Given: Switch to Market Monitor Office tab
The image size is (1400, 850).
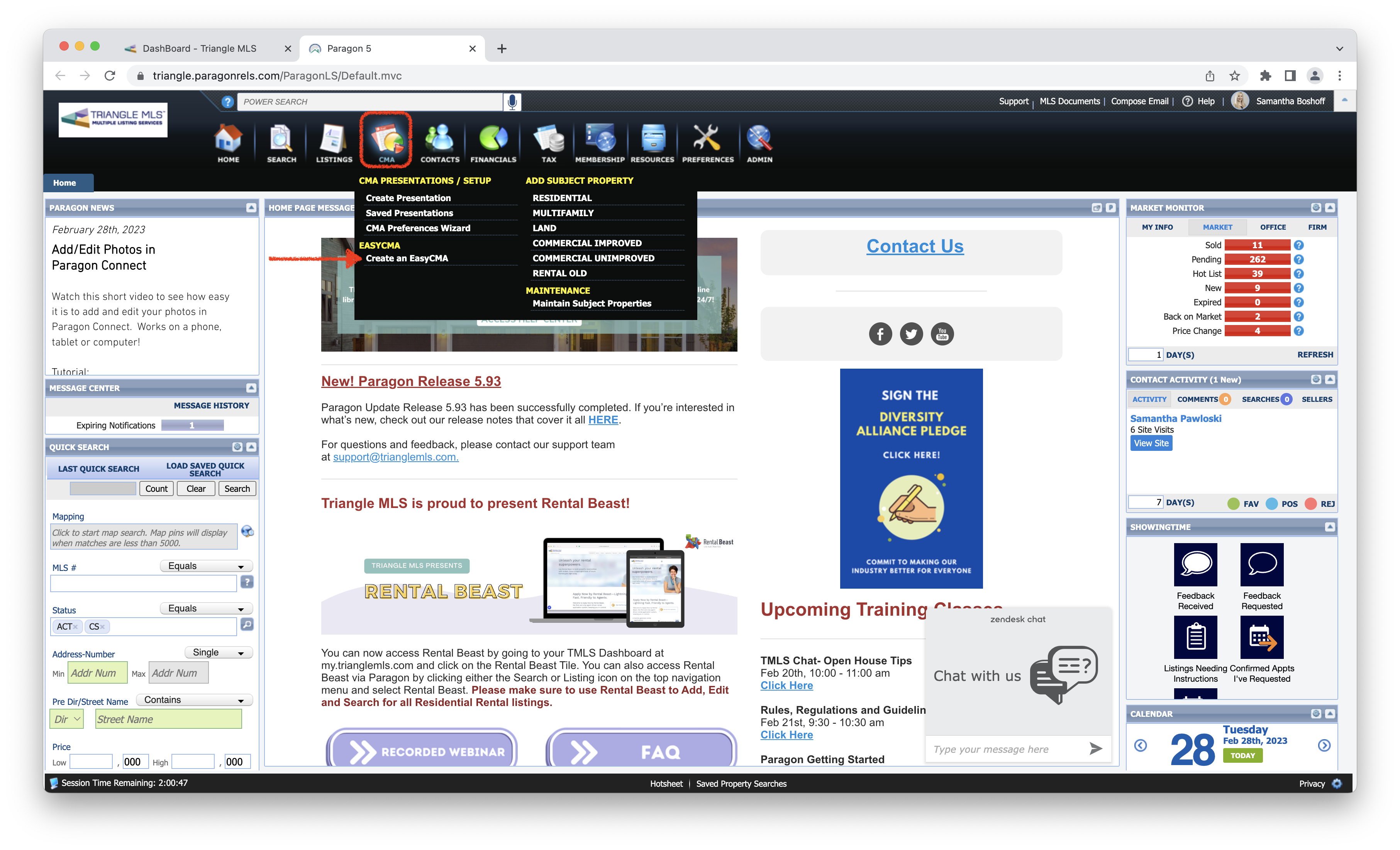Looking at the screenshot, I should click(x=1273, y=227).
